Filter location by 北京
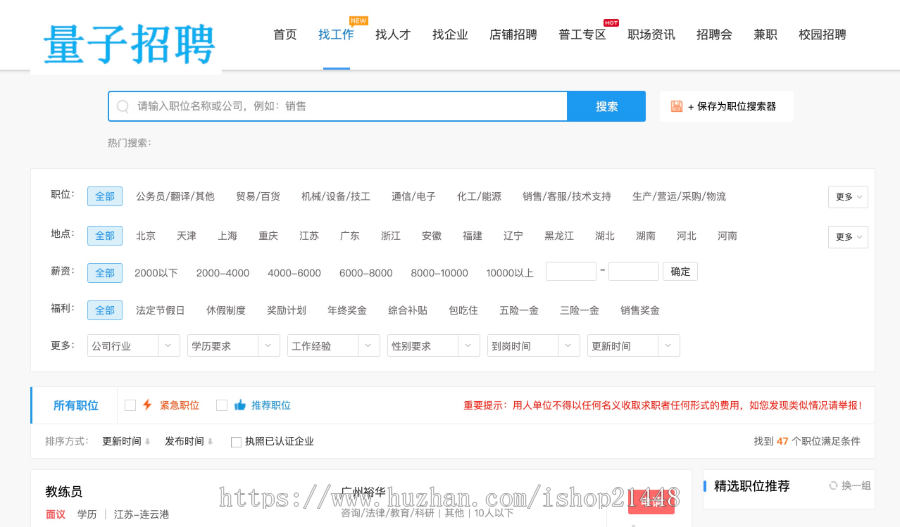The height and width of the screenshot is (527, 900). [x=146, y=236]
